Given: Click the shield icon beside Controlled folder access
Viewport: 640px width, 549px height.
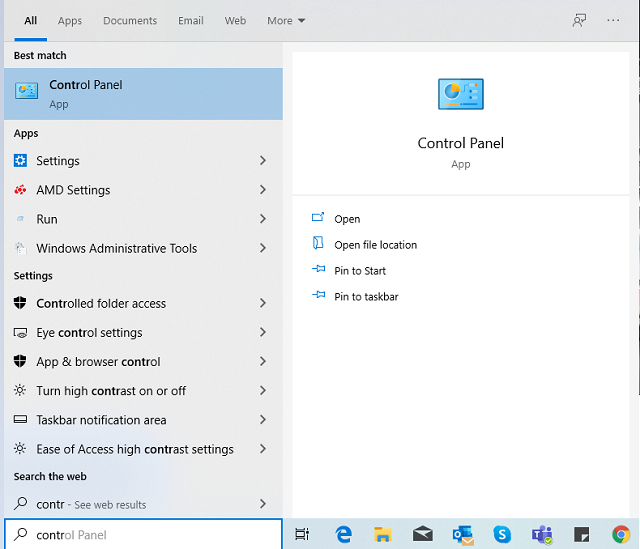Looking at the screenshot, I should click(x=20, y=303).
